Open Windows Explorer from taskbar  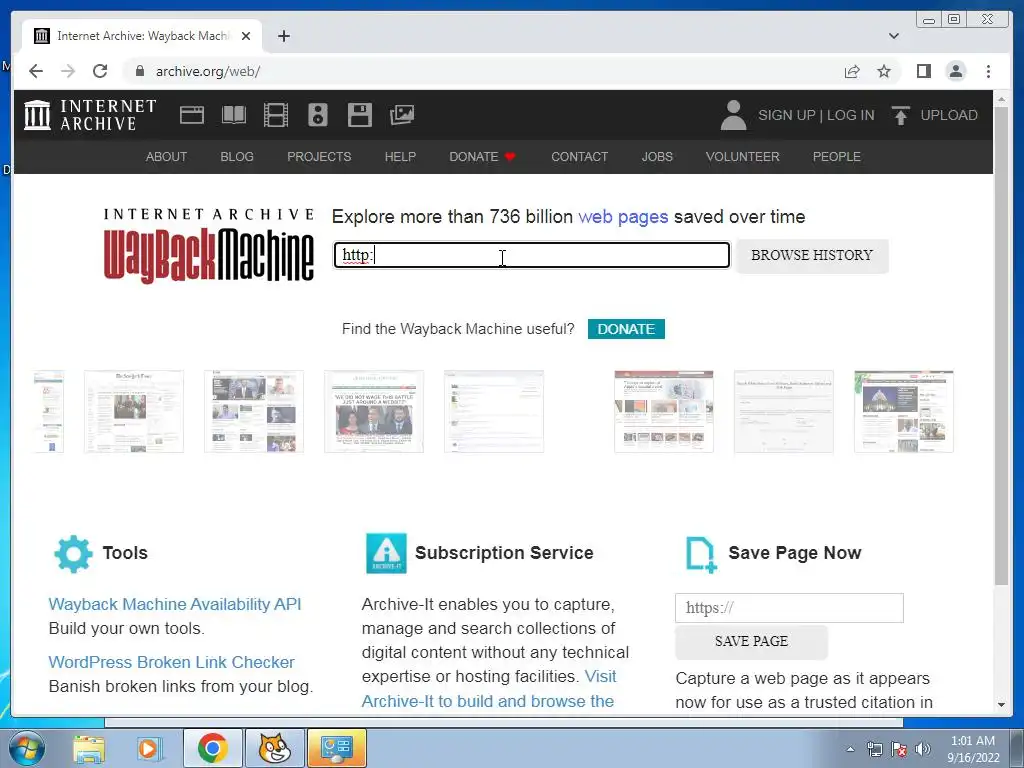pyautogui.click(x=89, y=748)
